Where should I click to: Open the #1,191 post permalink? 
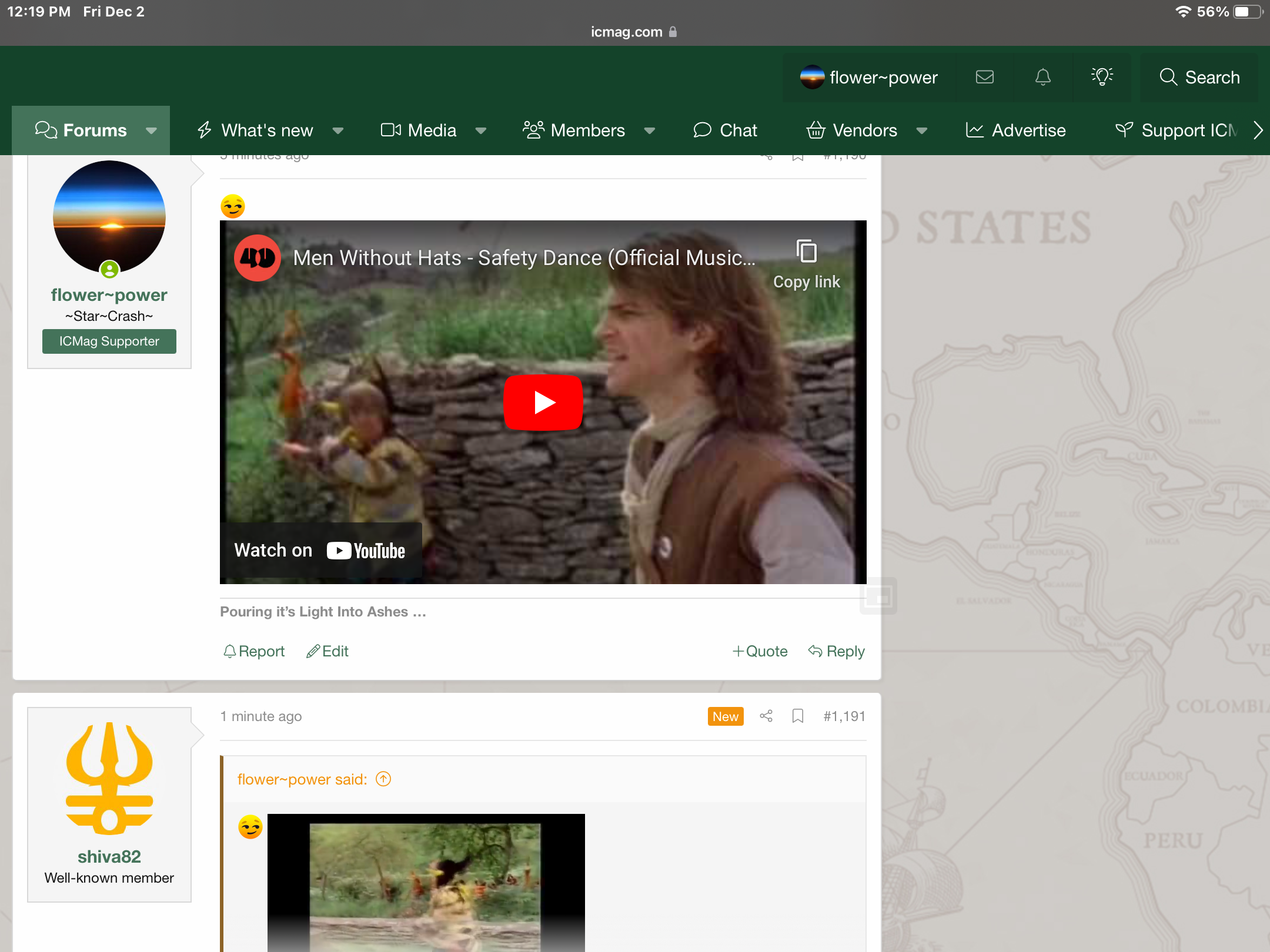coord(844,716)
